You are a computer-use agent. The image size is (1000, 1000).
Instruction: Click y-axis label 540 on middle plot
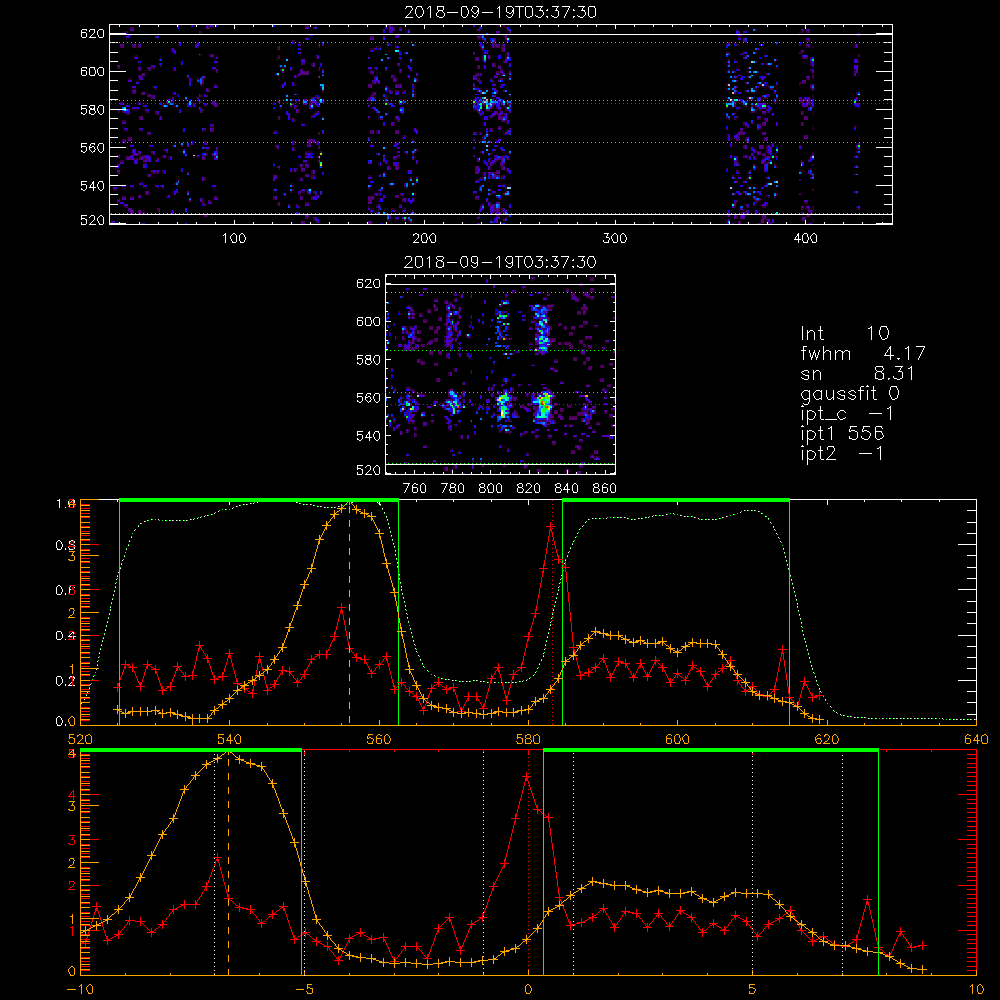[x=369, y=436]
